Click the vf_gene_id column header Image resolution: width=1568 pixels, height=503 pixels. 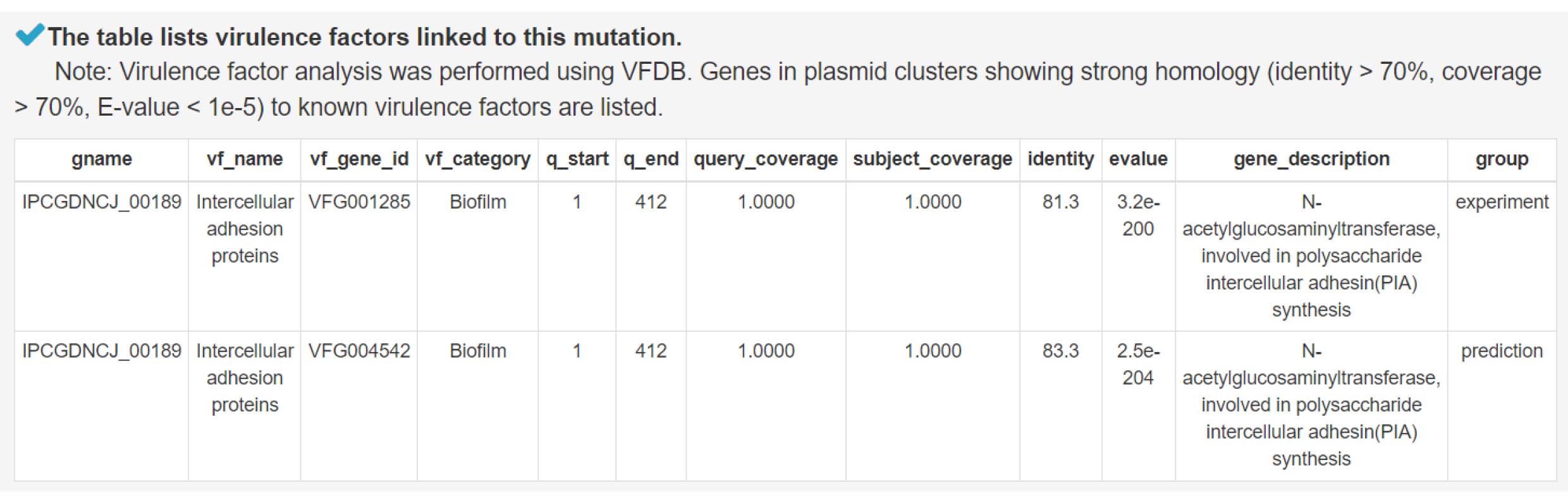[359, 159]
